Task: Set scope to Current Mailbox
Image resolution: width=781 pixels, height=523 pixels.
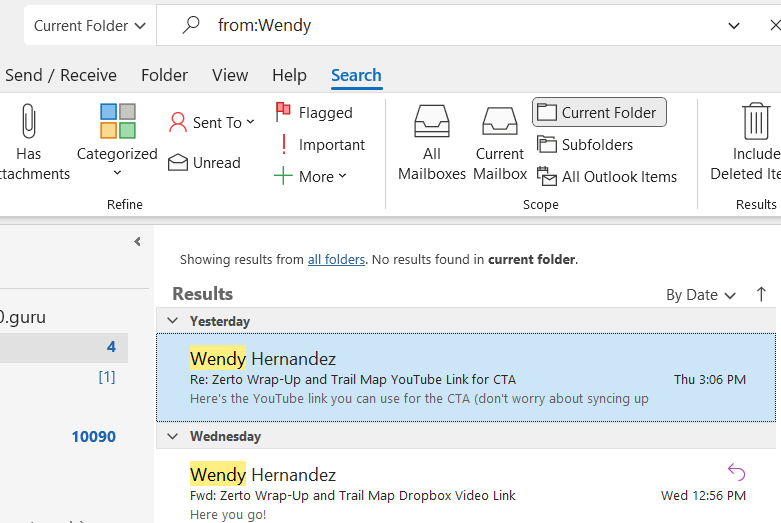Action: pyautogui.click(x=500, y=142)
